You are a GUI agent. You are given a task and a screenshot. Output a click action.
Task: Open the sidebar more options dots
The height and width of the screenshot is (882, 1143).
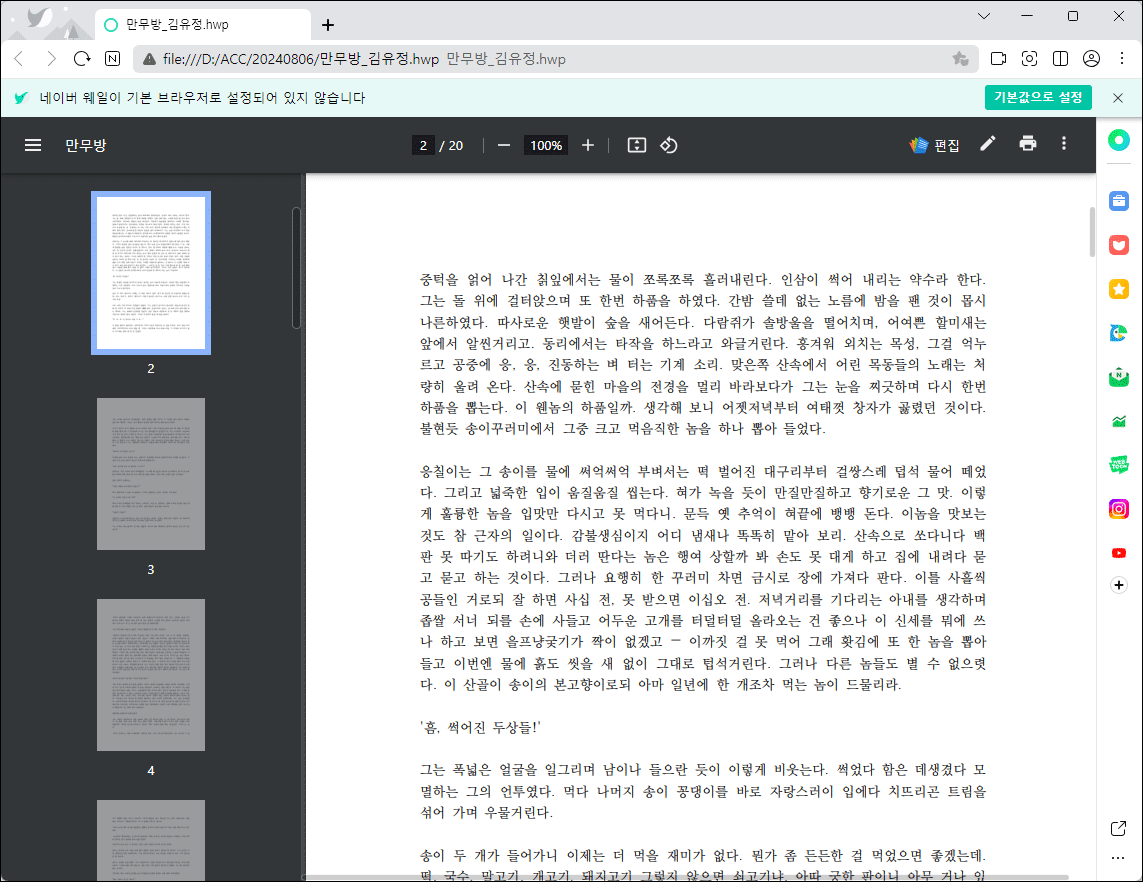[1118, 858]
